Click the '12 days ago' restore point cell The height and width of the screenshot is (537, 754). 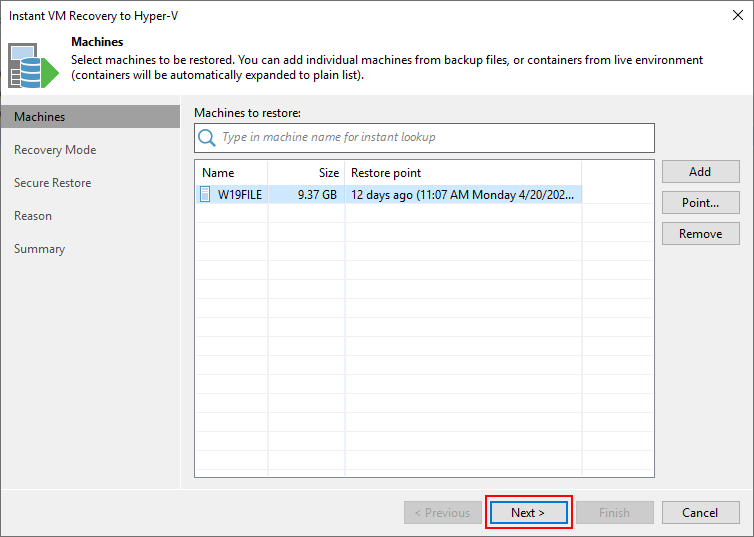click(463, 195)
